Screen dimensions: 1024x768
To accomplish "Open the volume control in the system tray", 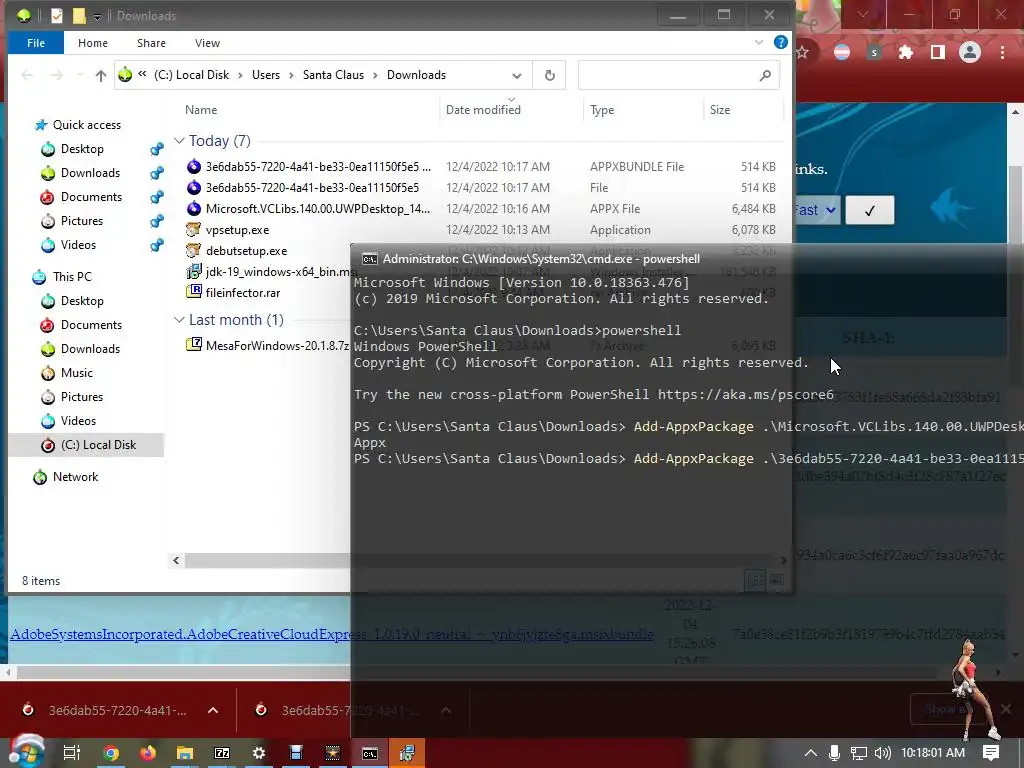I will 882,753.
